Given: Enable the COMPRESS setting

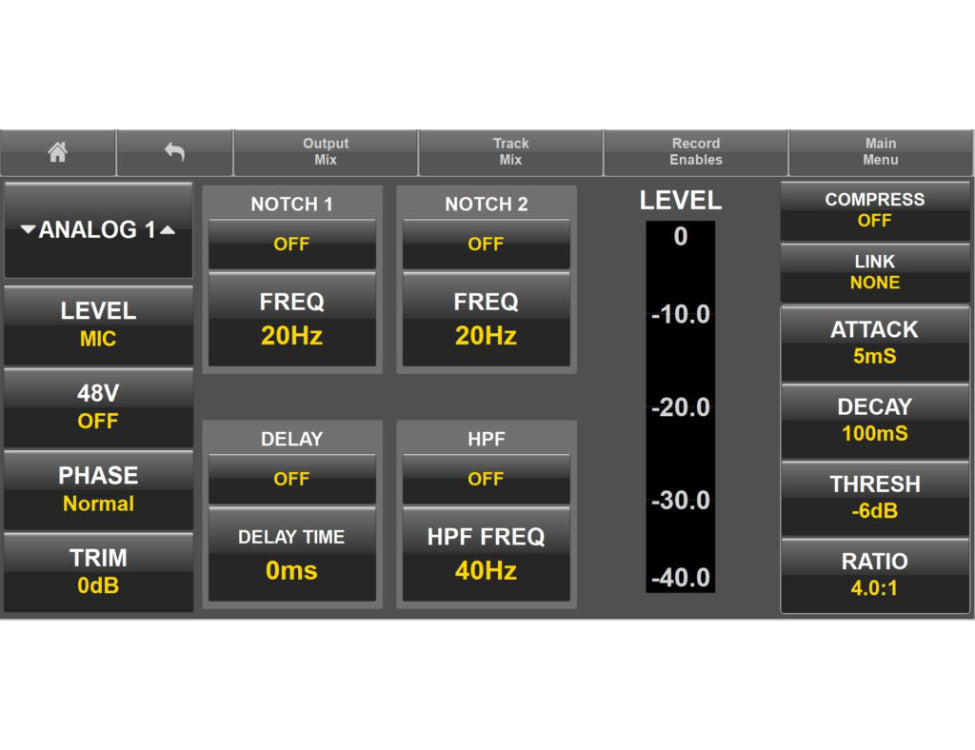Looking at the screenshot, I should (874, 209).
